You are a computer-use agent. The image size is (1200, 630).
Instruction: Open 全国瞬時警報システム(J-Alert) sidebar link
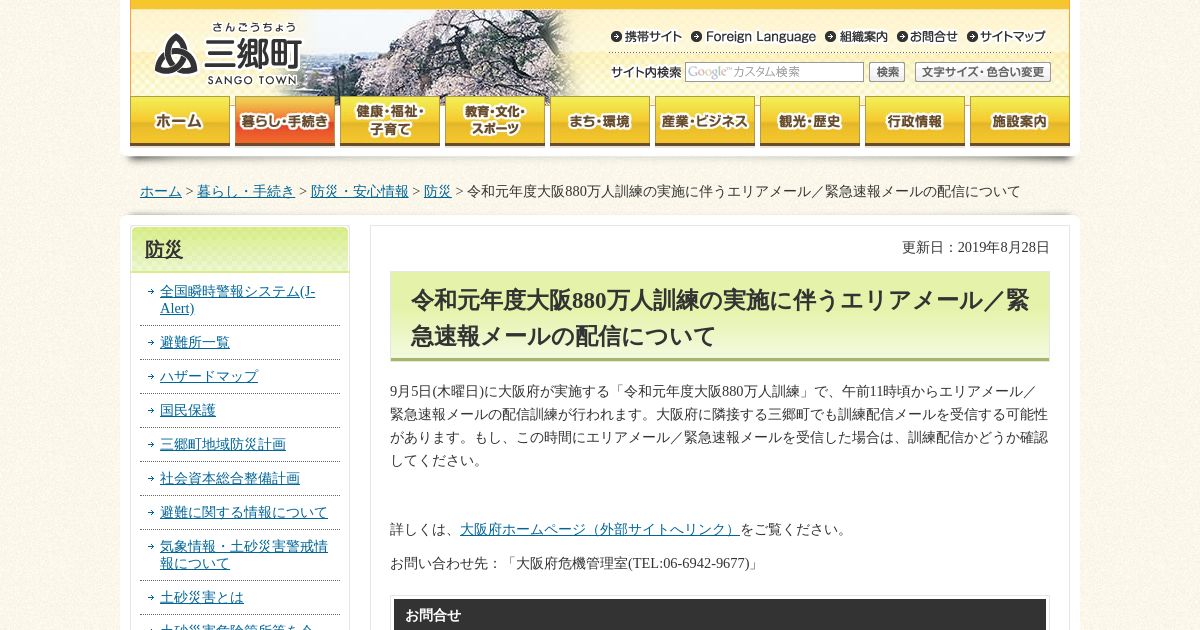(237, 300)
